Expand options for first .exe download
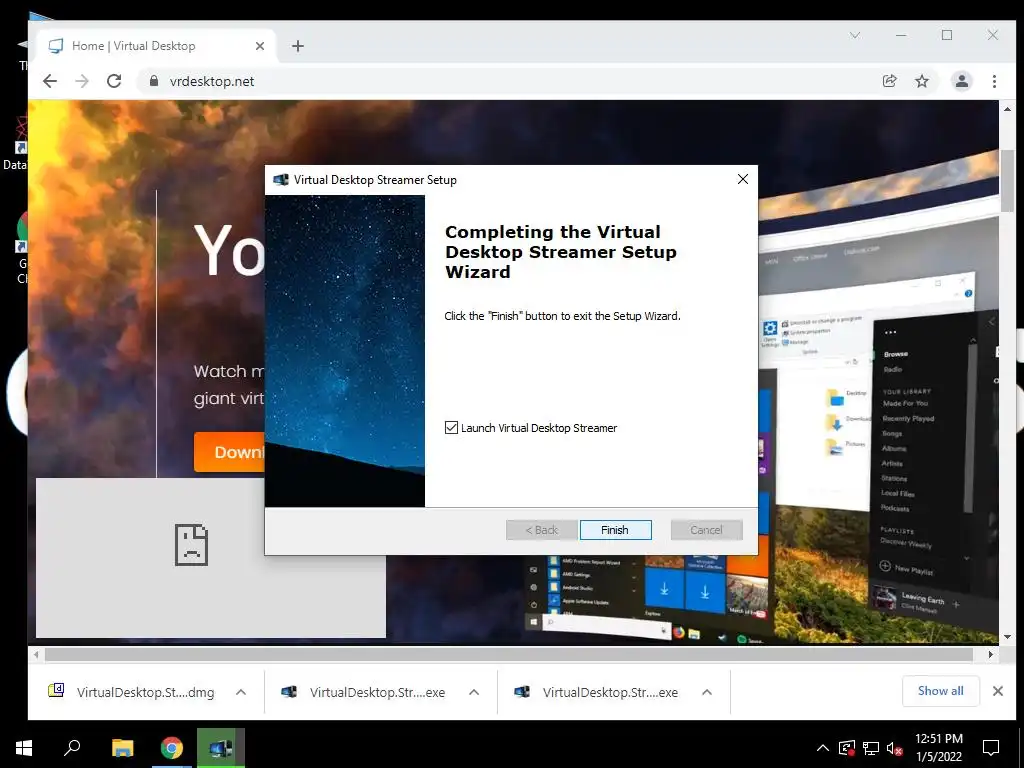 [474, 692]
